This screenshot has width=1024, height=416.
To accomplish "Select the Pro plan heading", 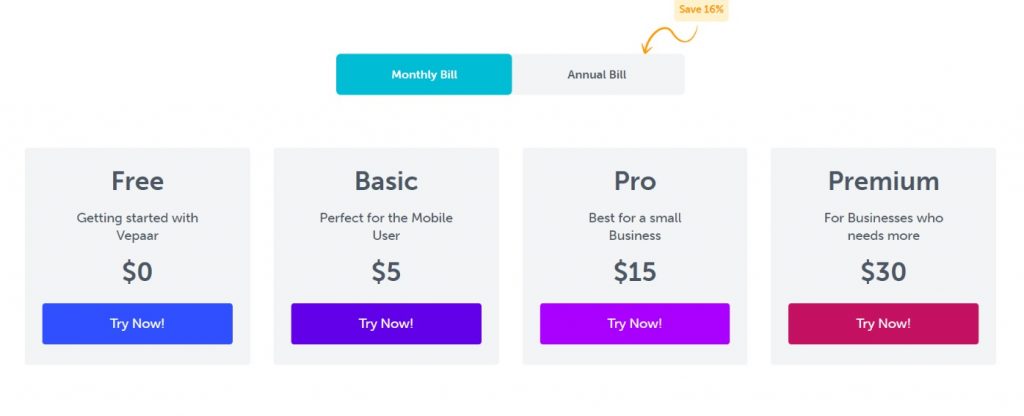I will coord(635,181).
